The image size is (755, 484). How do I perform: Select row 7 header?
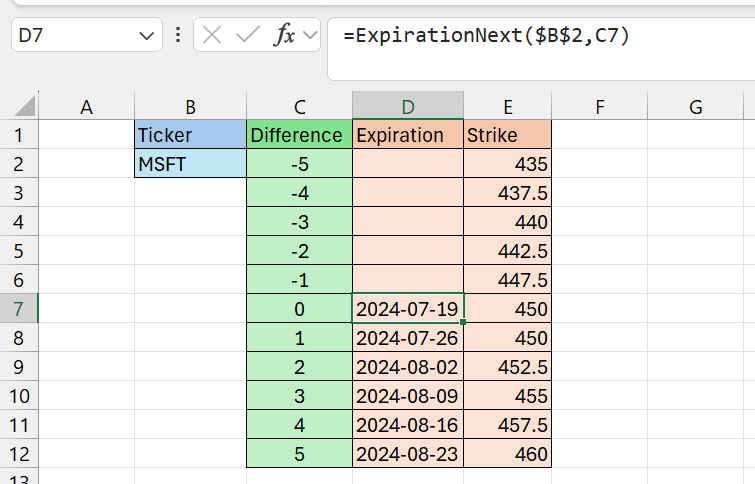coord(18,309)
